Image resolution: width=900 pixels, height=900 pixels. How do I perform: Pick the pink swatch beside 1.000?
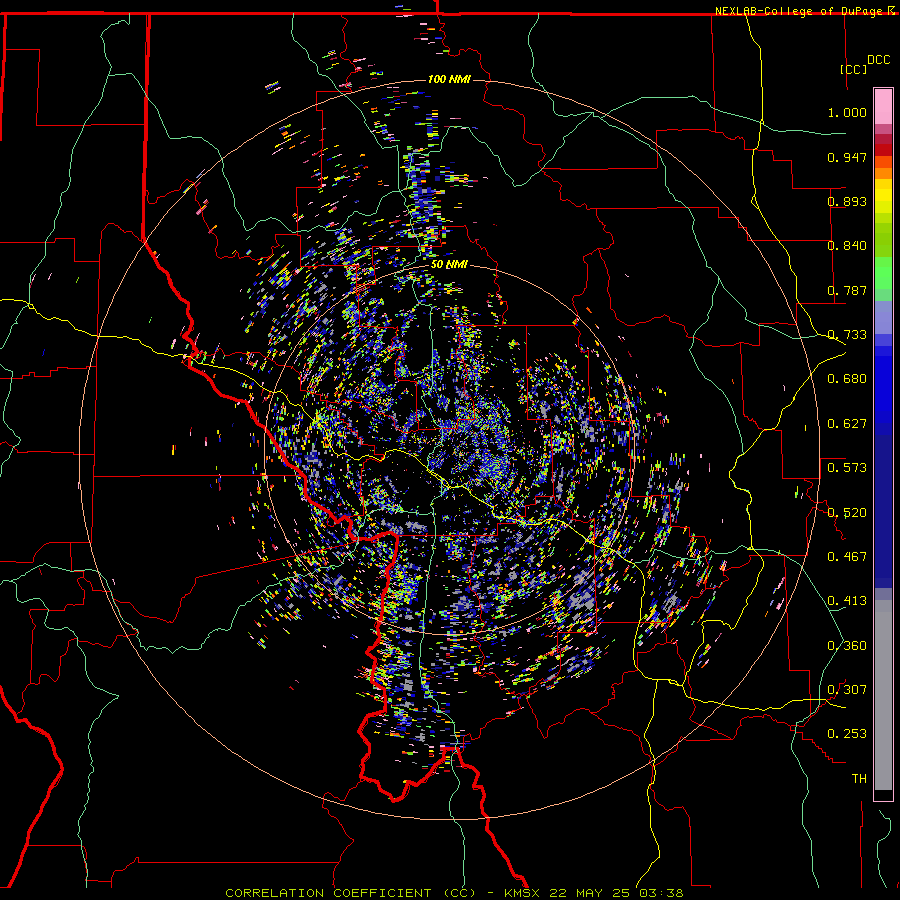(883, 107)
